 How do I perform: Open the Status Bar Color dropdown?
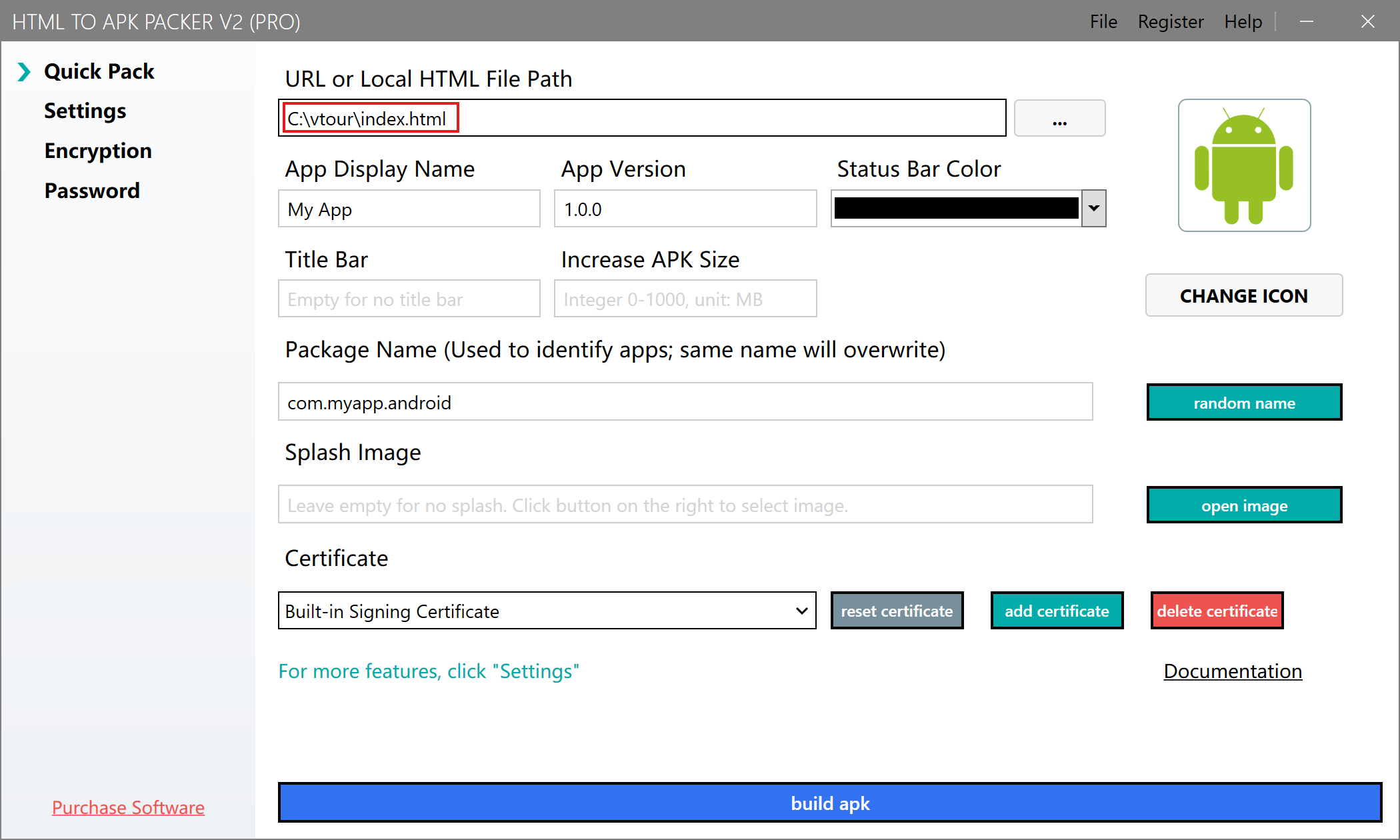coord(1093,208)
